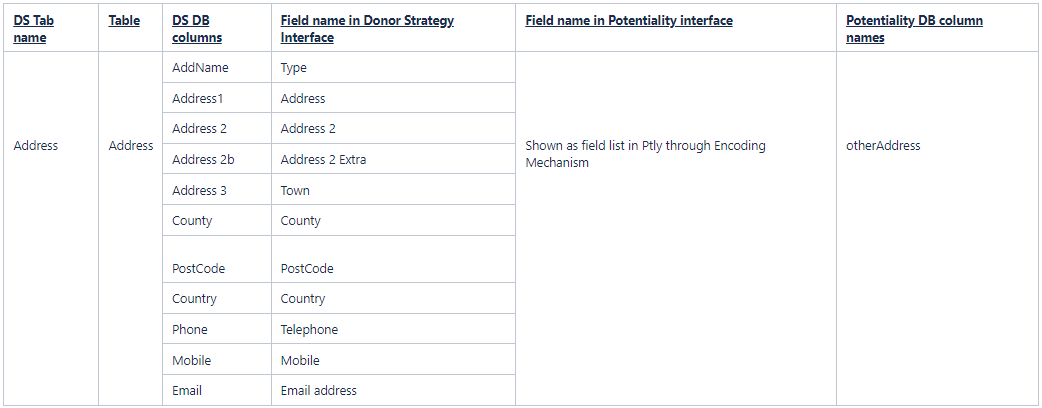1042x408 pixels.
Task: Select the "Address 2b" cell
Action: [203, 160]
